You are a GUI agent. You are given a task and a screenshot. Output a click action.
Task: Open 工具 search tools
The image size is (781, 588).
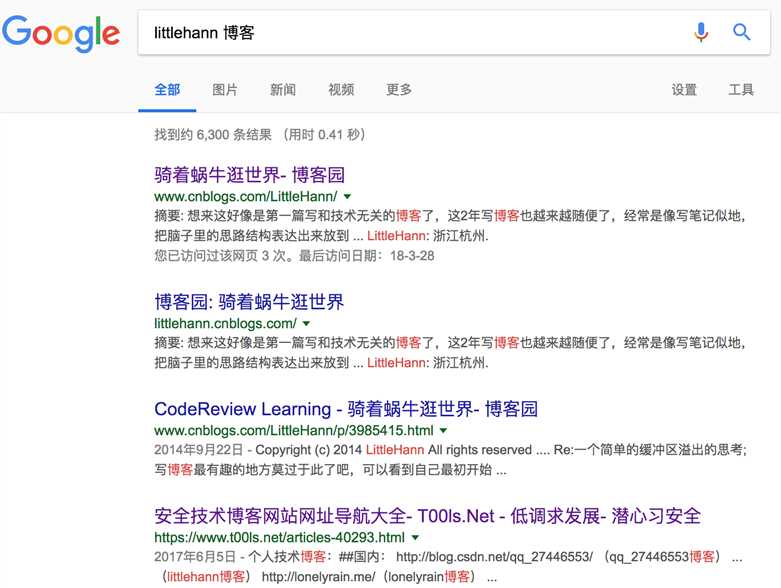(x=741, y=90)
